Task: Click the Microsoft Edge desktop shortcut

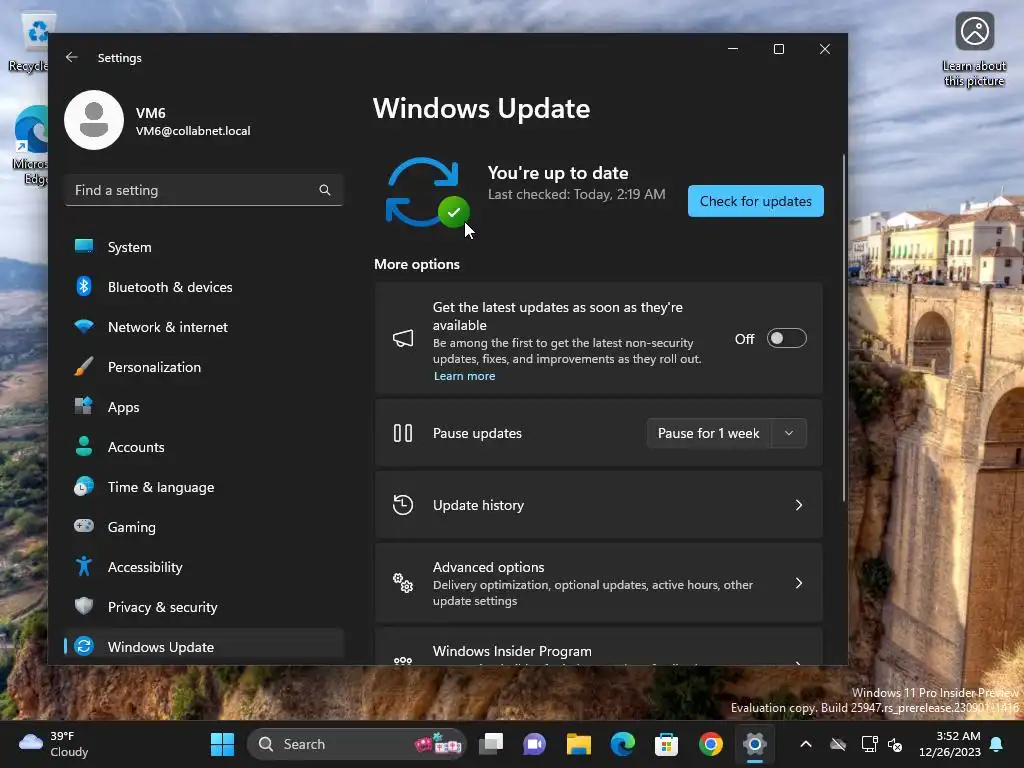Action: 30,145
